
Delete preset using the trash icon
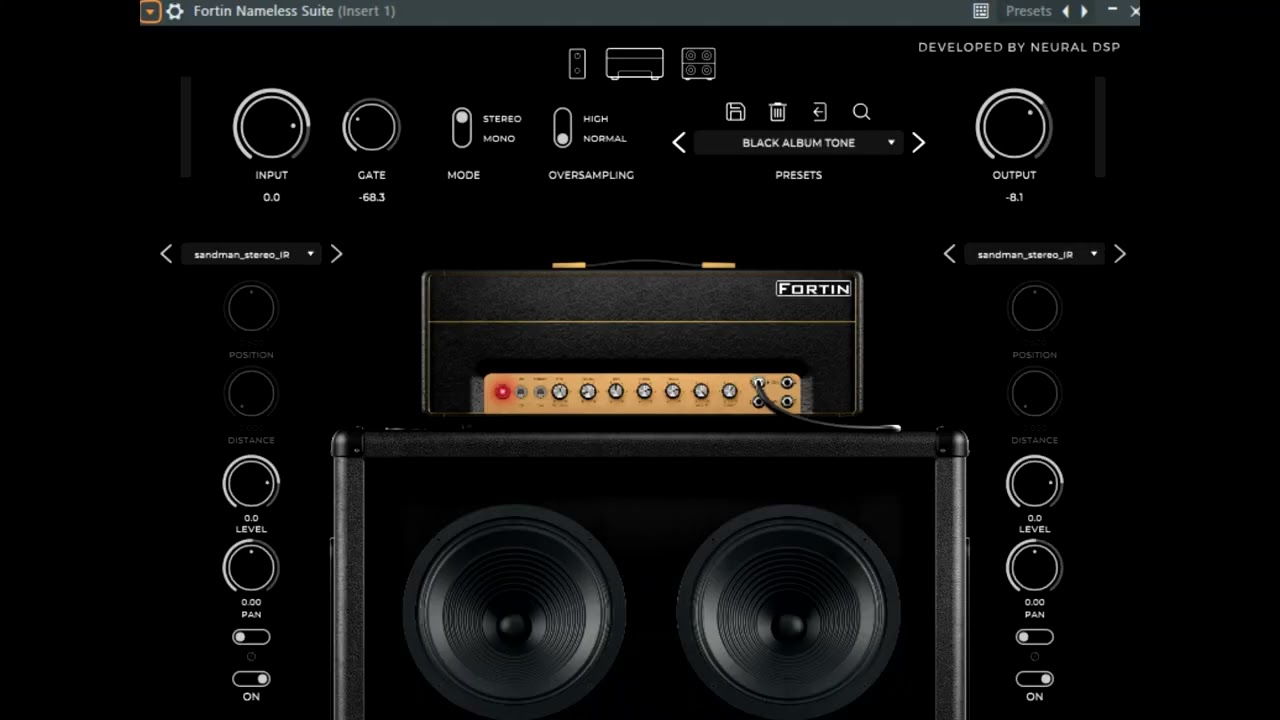pyautogui.click(x=777, y=112)
